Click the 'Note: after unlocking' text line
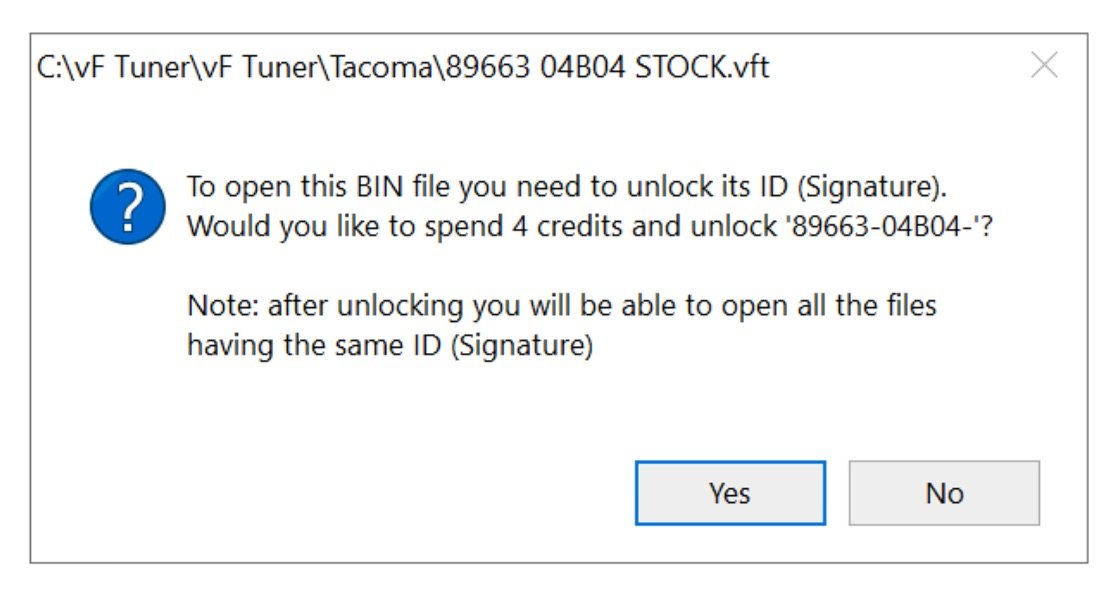Viewport: 1102px width, 592px height. click(x=562, y=306)
